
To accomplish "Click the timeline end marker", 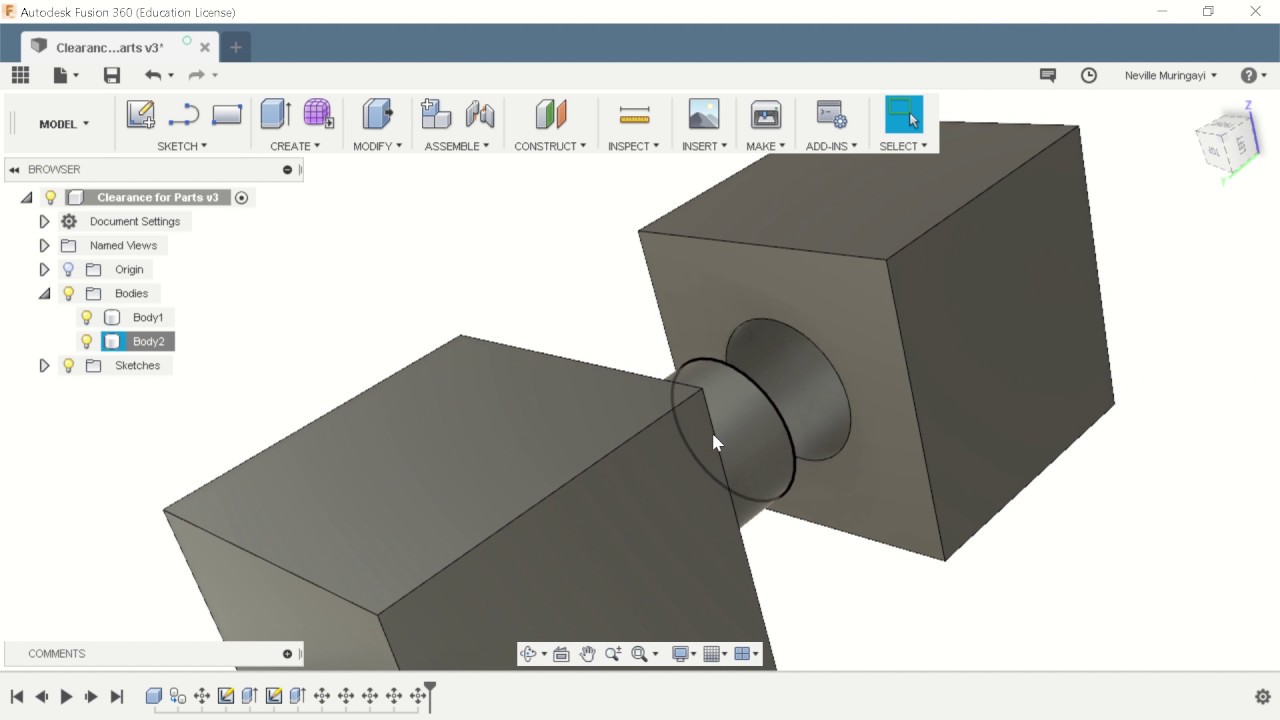I will [430, 695].
